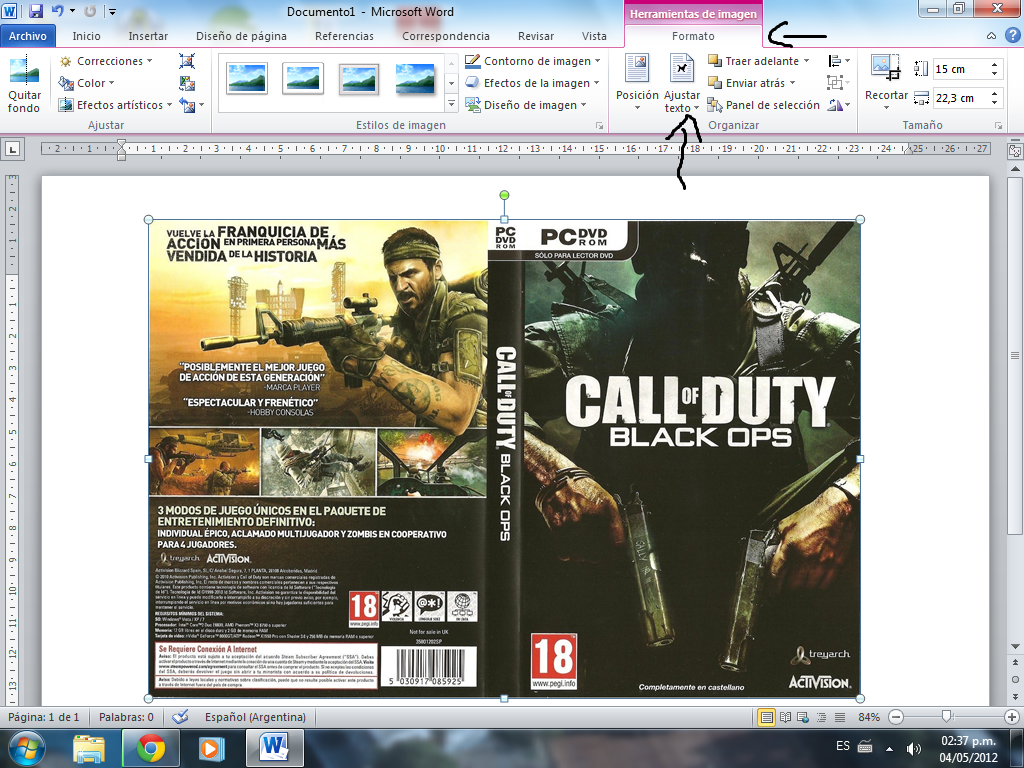Switch to the Referencias tab
This screenshot has height=768, width=1024.
(344, 36)
